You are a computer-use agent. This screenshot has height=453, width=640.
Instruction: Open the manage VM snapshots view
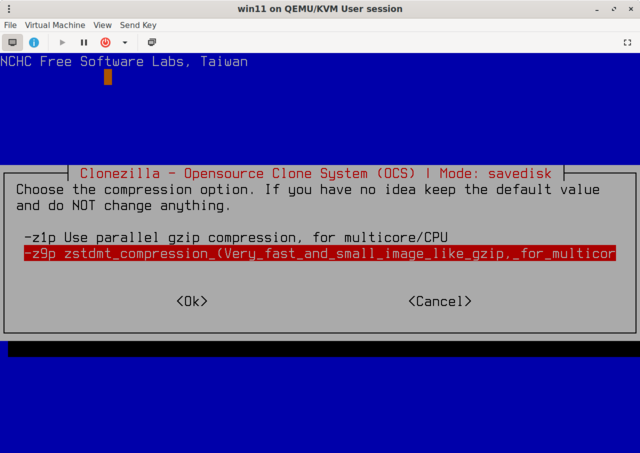tap(152, 42)
